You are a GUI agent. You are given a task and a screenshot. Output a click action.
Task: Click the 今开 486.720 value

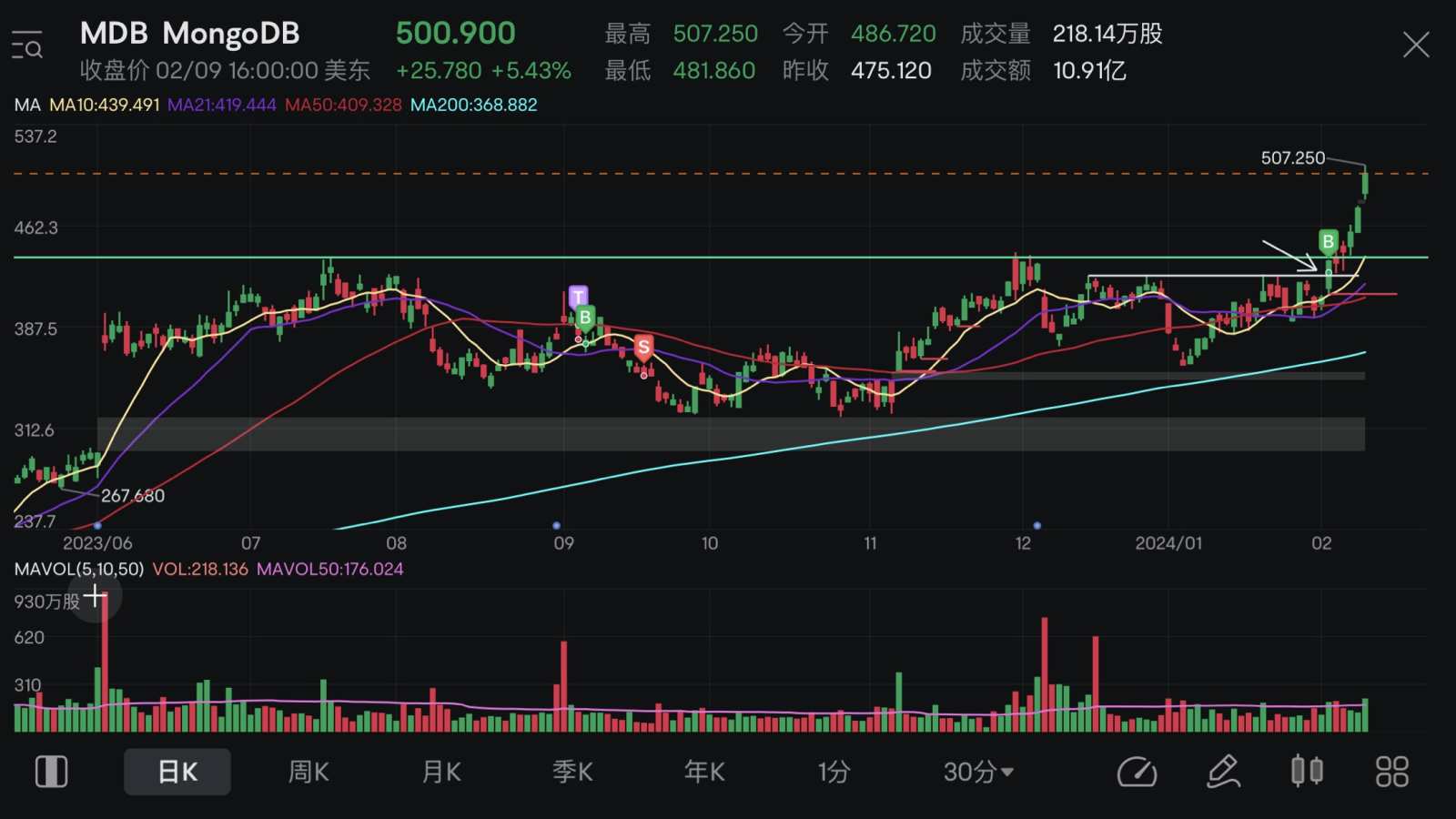(894, 34)
